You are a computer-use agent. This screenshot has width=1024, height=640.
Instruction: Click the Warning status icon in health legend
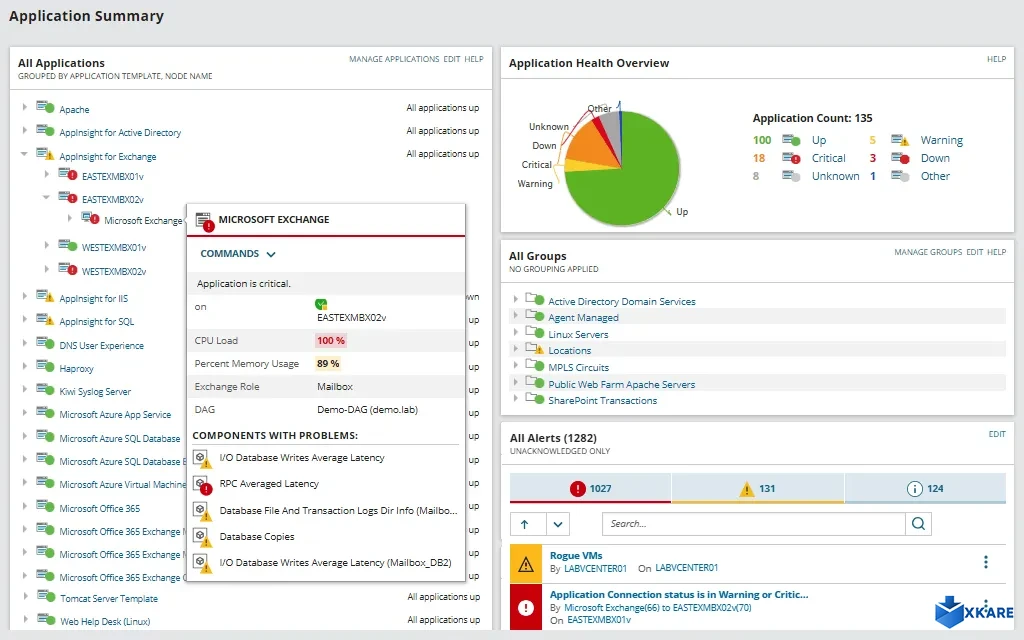click(900, 140)
